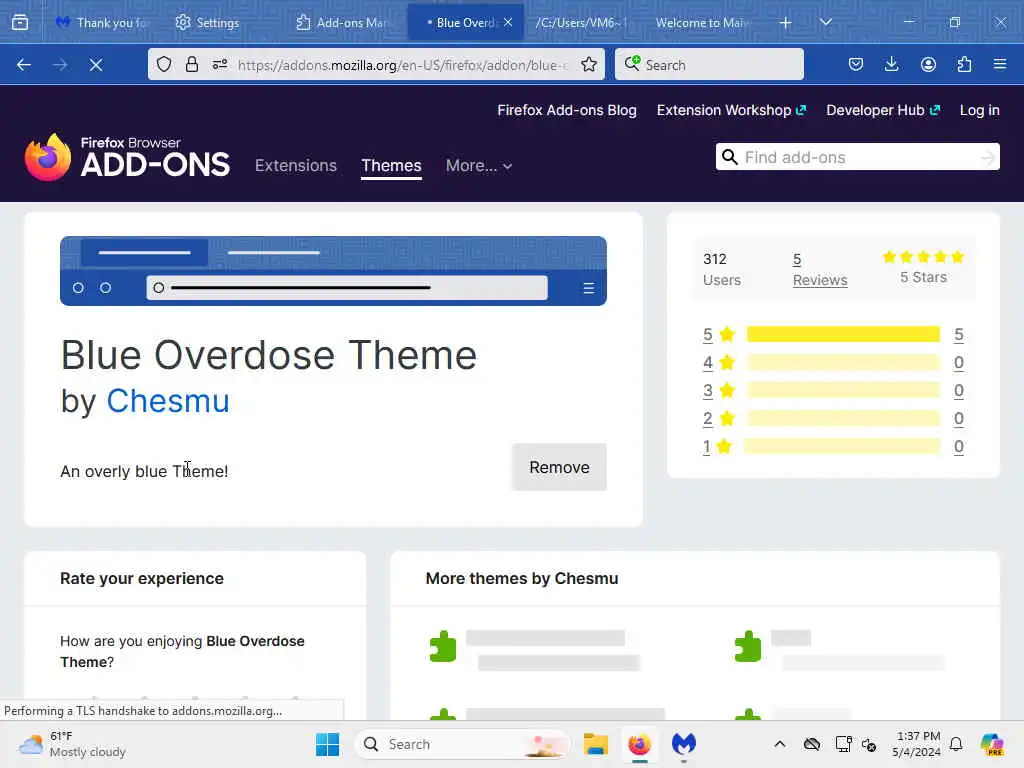Open Malwarebytes from taskbar
The height and width of the screenshot is (768, 1024).
pos(684,744)
